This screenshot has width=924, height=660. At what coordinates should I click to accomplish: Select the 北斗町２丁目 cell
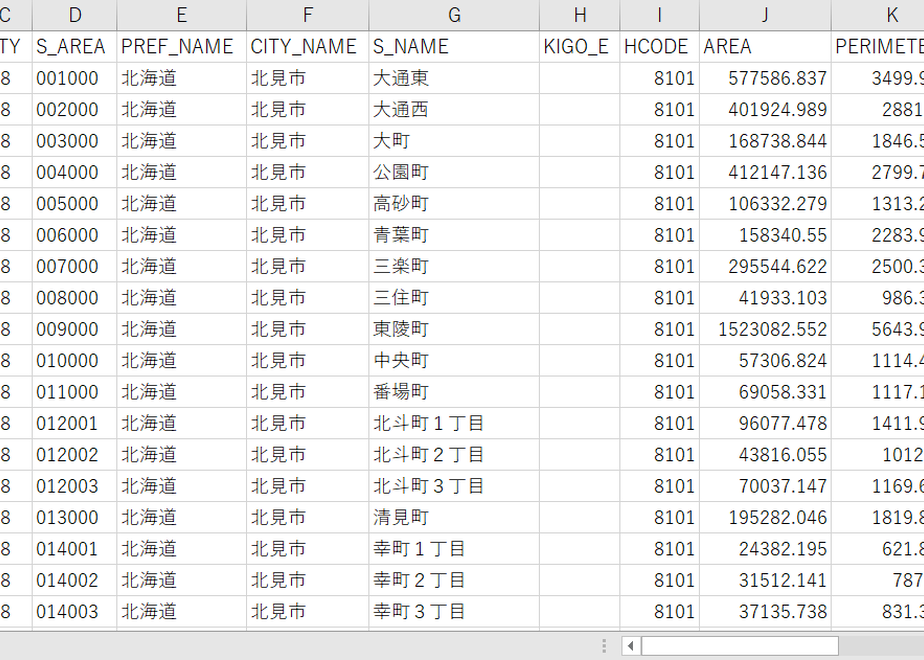tap(454, 455)
